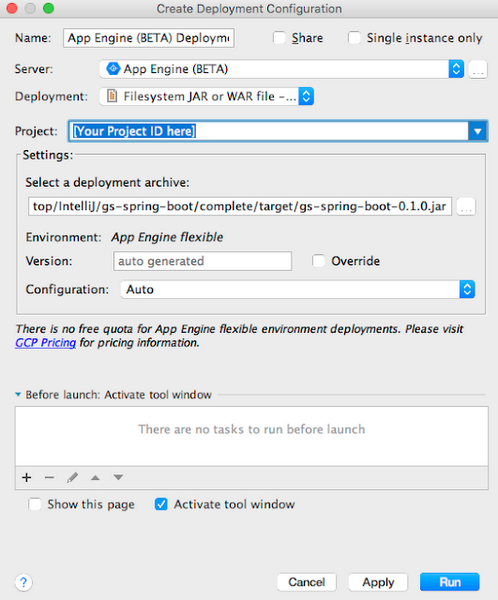Click the green zoom window button
The height and width of the screenshot is (600, 498).
(48, 8)
